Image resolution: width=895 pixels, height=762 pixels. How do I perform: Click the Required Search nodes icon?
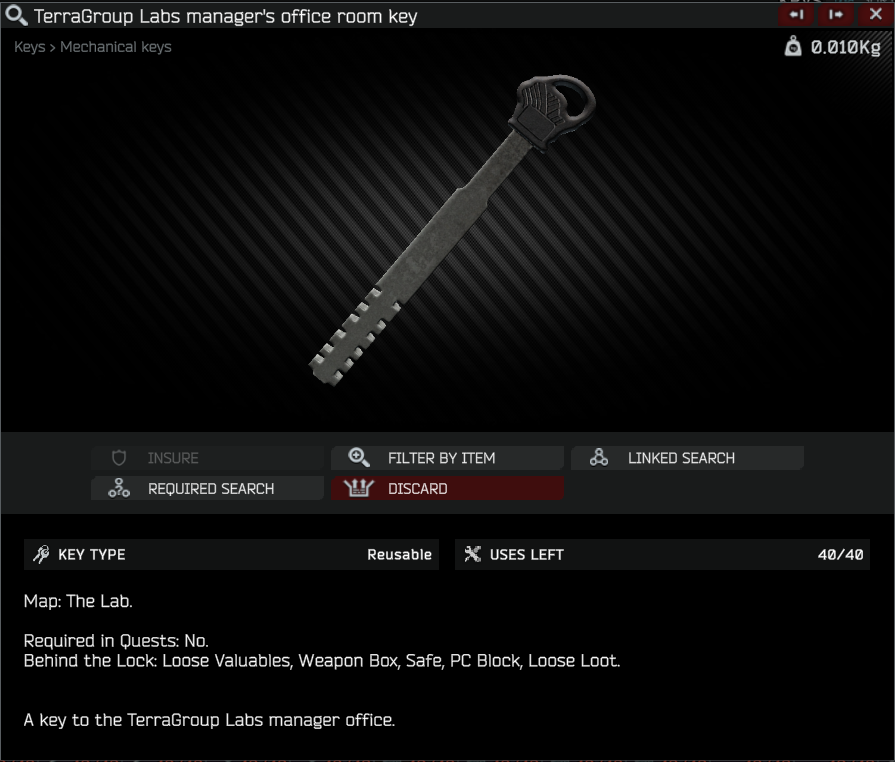[119, 488]
